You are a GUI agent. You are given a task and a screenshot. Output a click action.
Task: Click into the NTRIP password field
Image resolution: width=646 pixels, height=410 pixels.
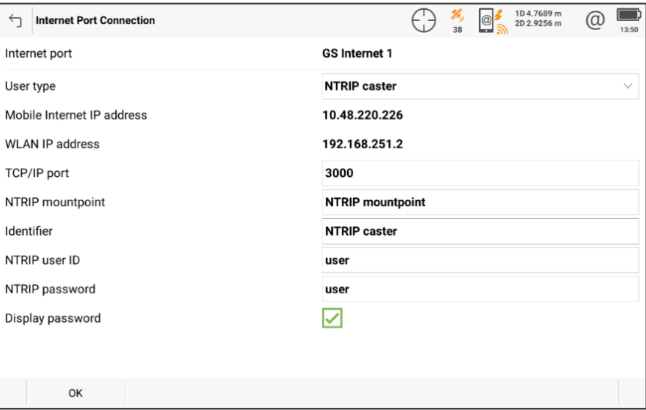480,289
